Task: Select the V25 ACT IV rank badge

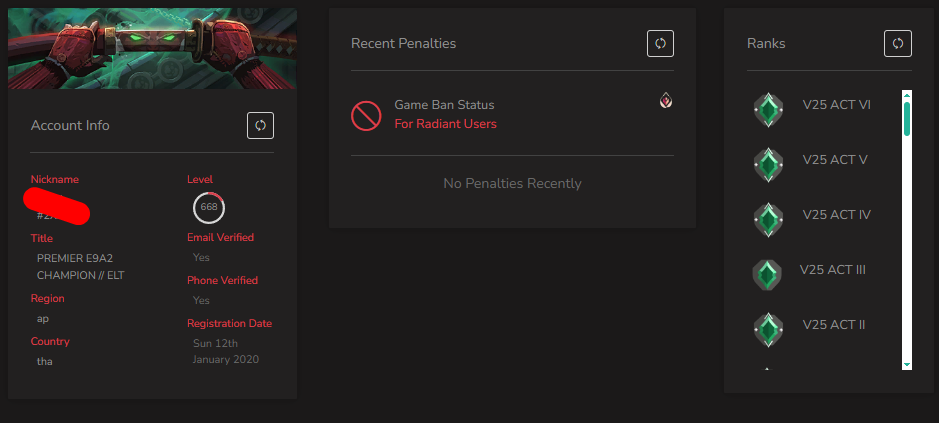Action: click(768, 220)
